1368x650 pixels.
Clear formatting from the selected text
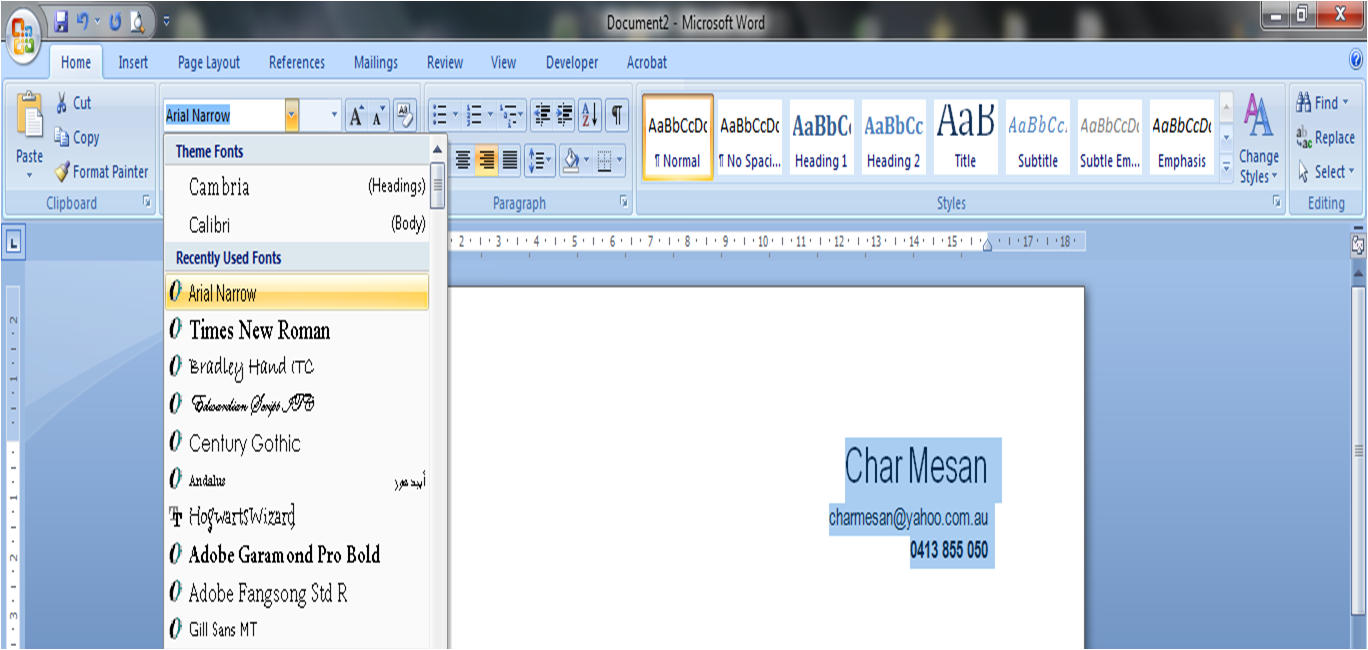(404, 116)
